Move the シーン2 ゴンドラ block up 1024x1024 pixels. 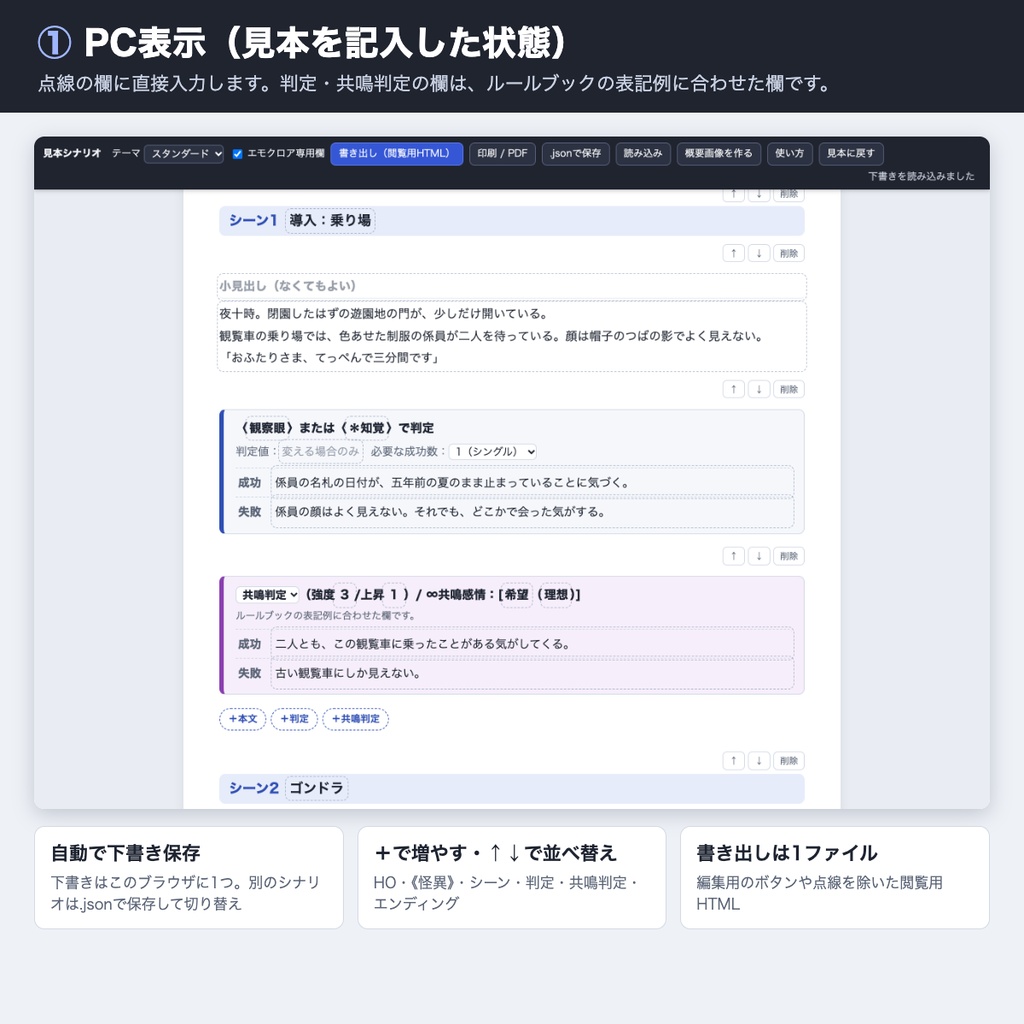pos(734,761)
